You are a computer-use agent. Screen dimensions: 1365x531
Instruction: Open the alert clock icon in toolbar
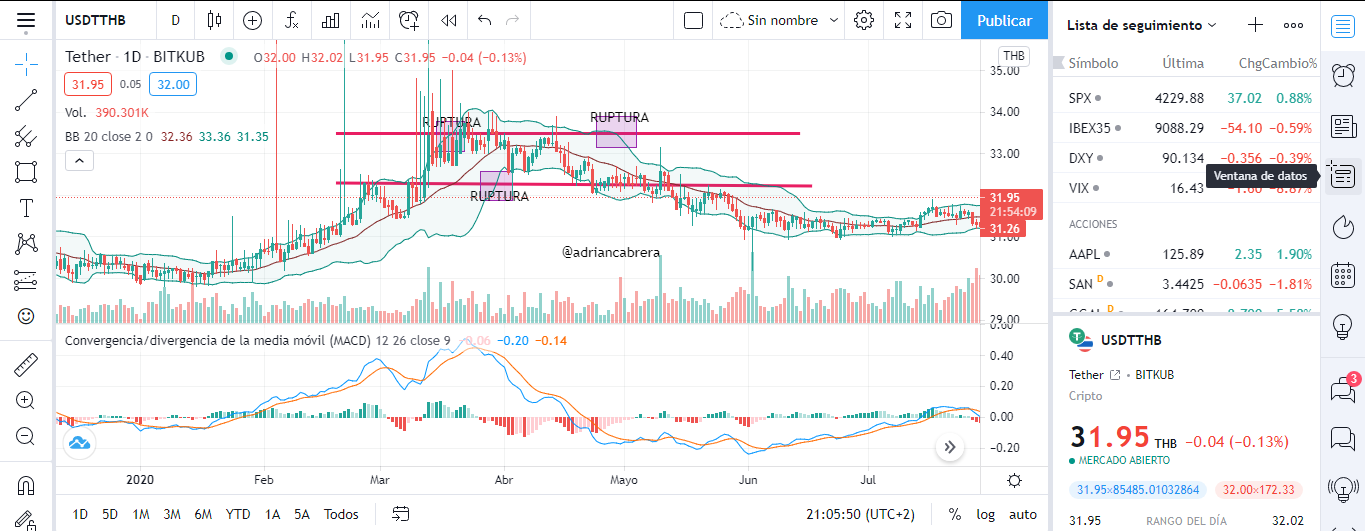click(409, 20)
